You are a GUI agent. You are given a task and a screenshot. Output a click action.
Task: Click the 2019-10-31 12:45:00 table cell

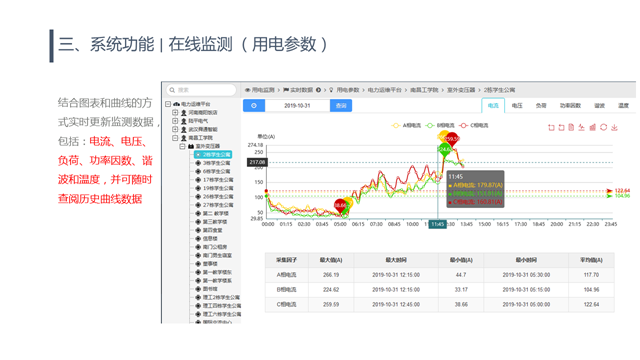(396, 304)
